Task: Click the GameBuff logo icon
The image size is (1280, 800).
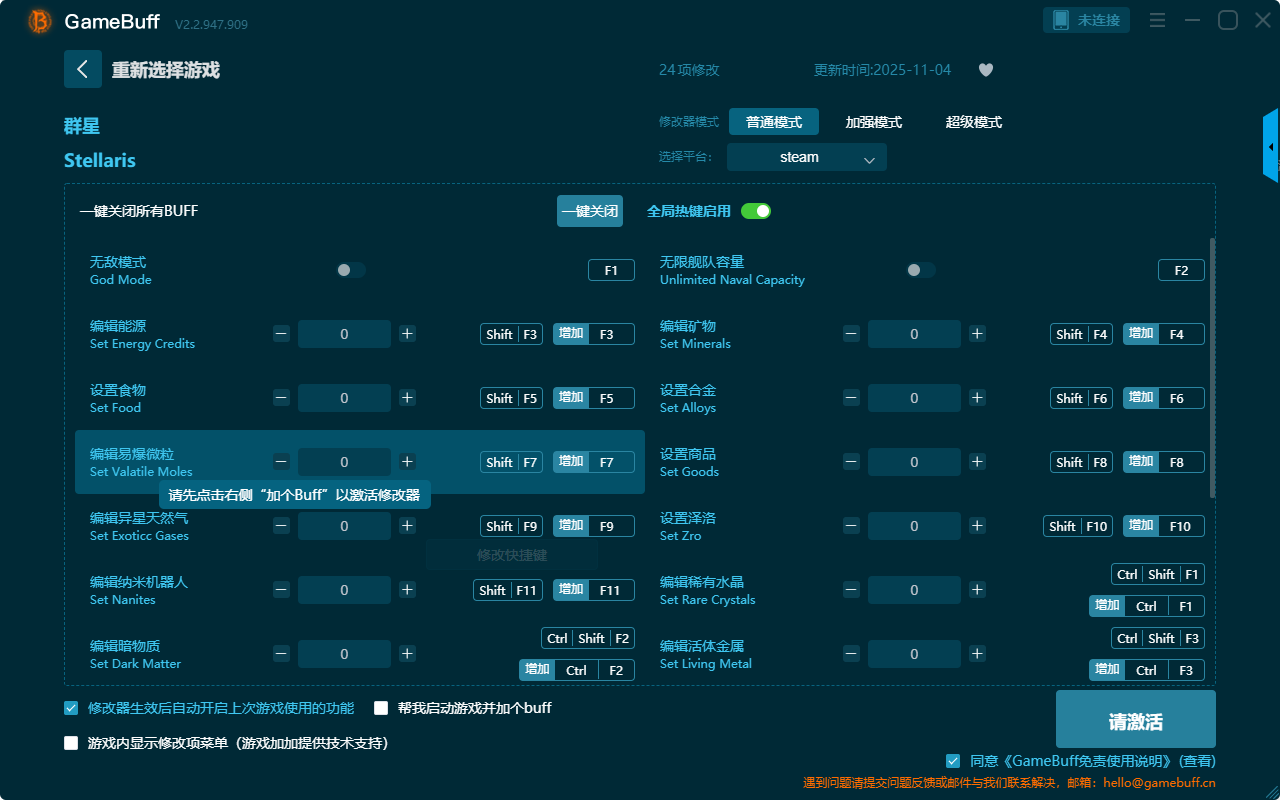Action: pos(40,21)
